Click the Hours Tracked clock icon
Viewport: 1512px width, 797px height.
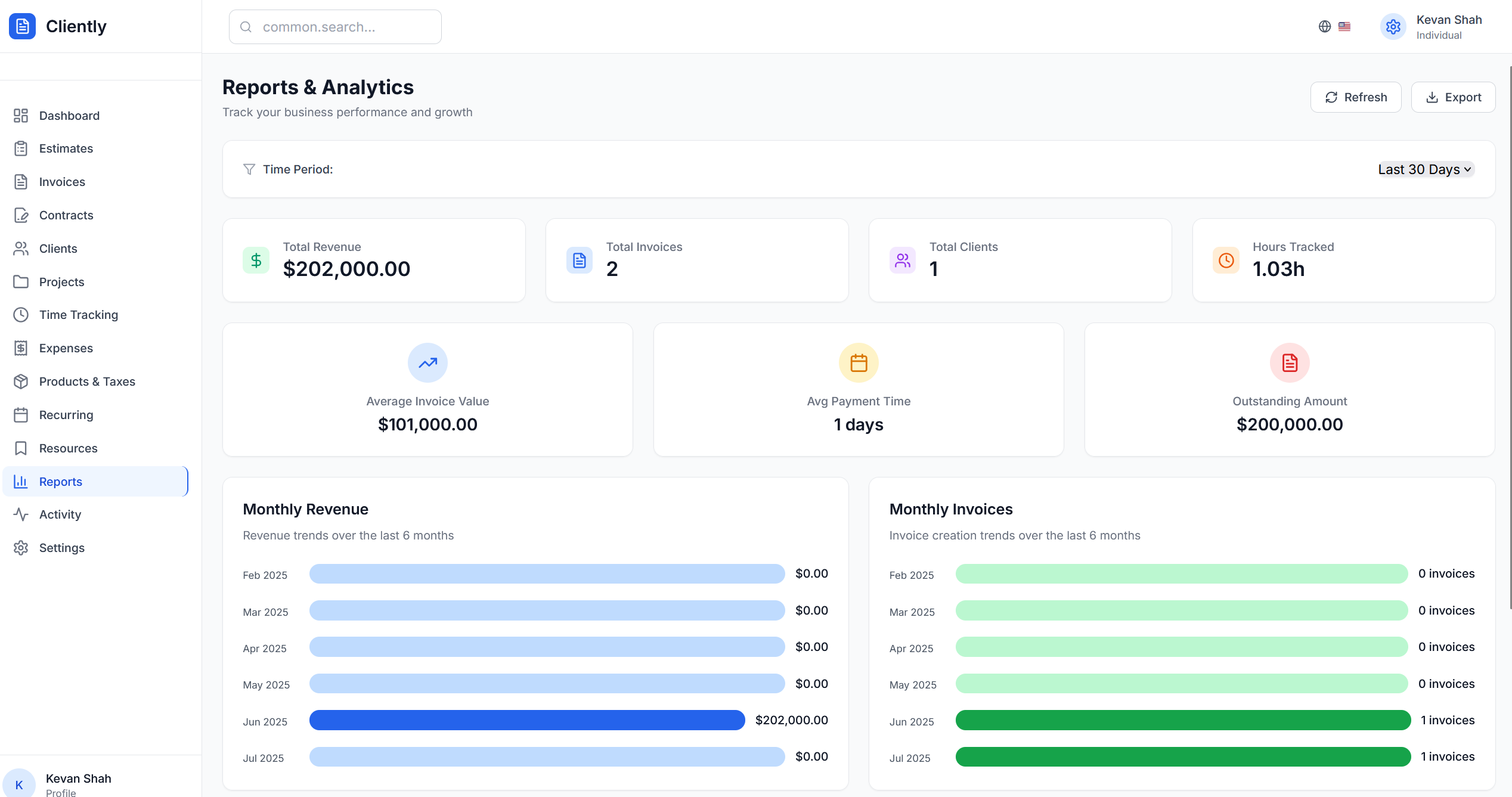[1226, 261]
